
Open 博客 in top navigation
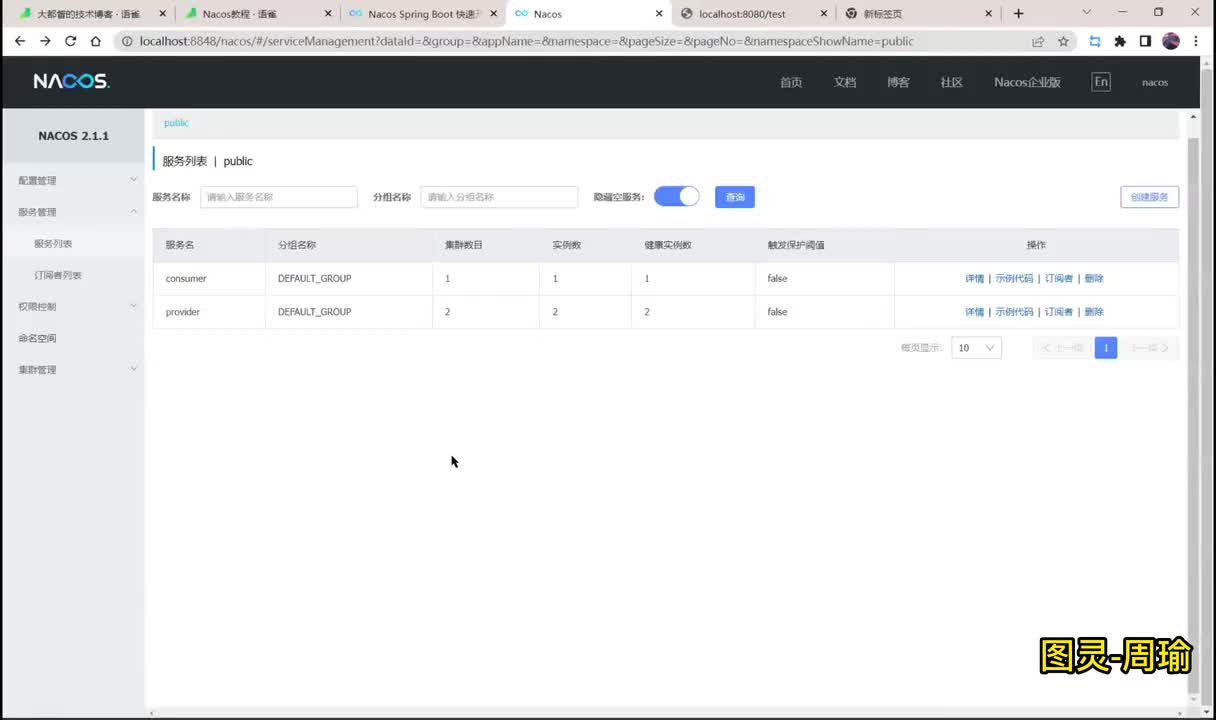point(898,82)
